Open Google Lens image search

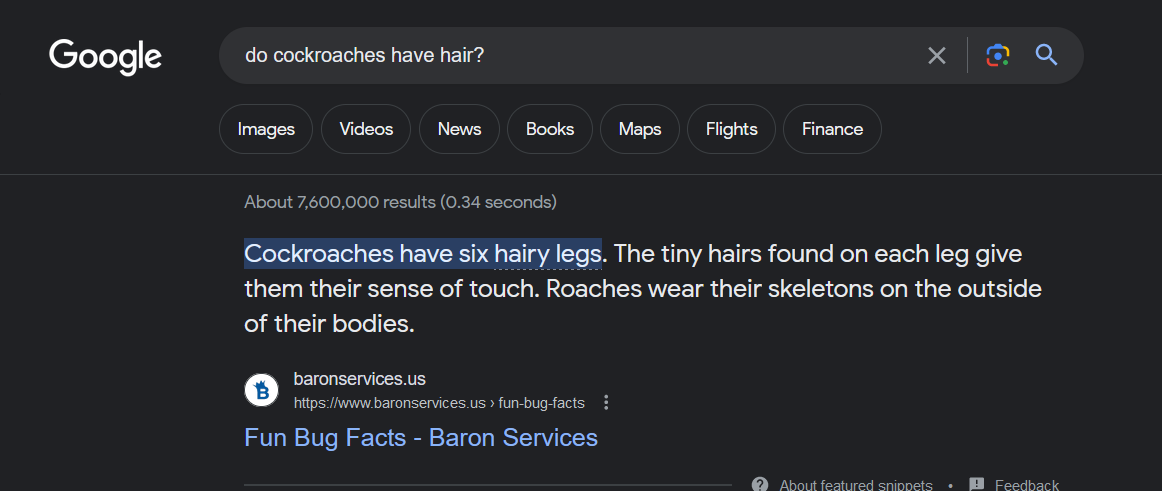pyautogui.click(x=997, y=56)
